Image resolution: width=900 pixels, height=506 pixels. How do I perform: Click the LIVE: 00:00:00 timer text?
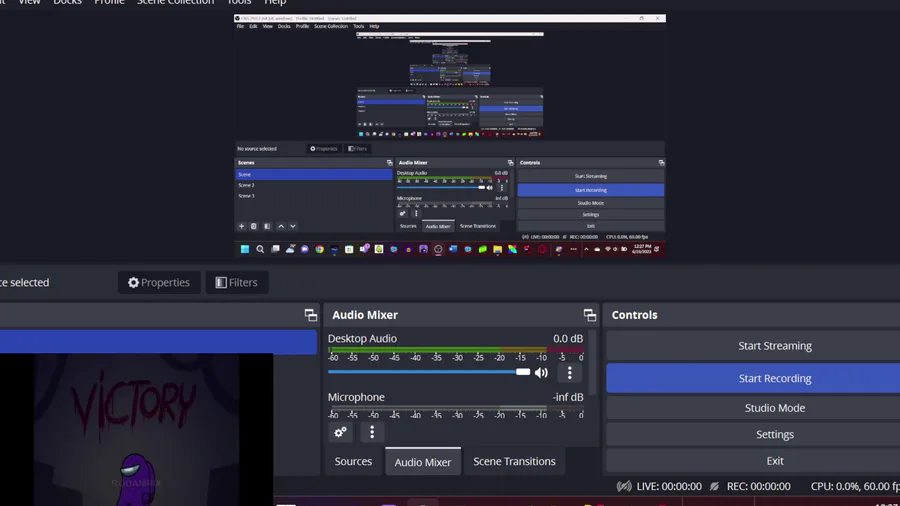pyautogui.click(x=669, y=486)
